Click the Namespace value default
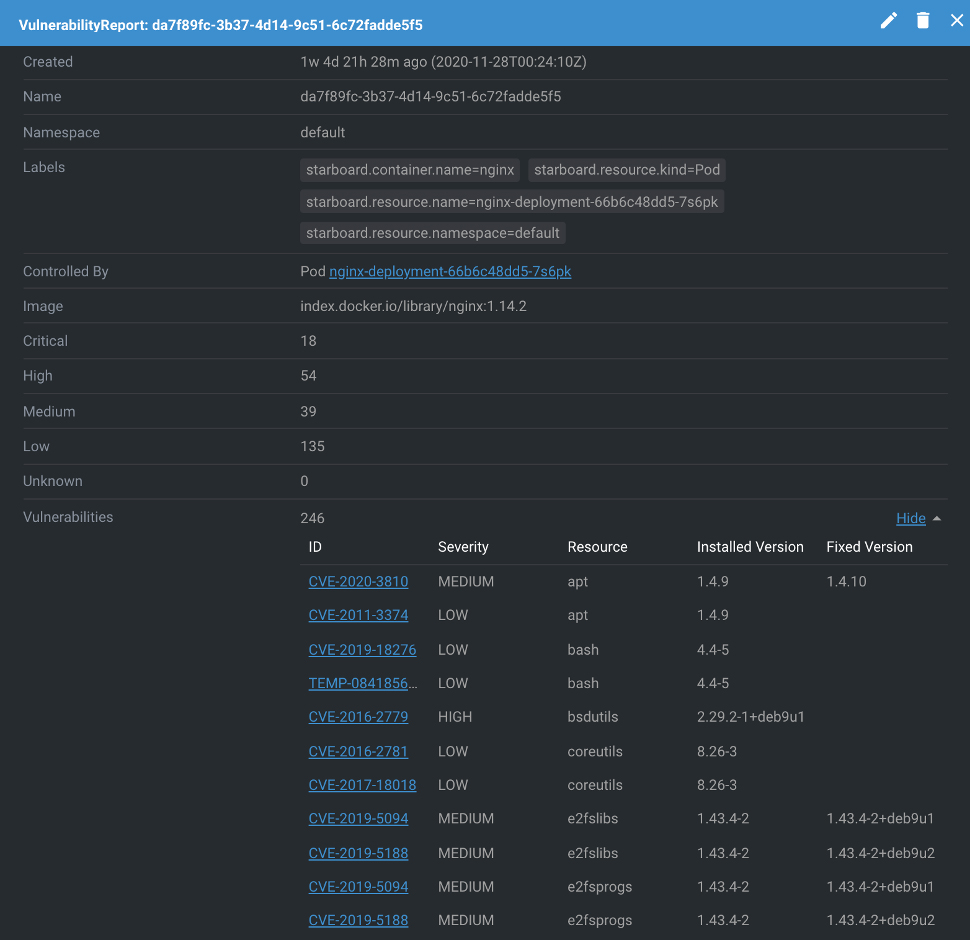Screen dimensions: 970x940 pos(322,132)
